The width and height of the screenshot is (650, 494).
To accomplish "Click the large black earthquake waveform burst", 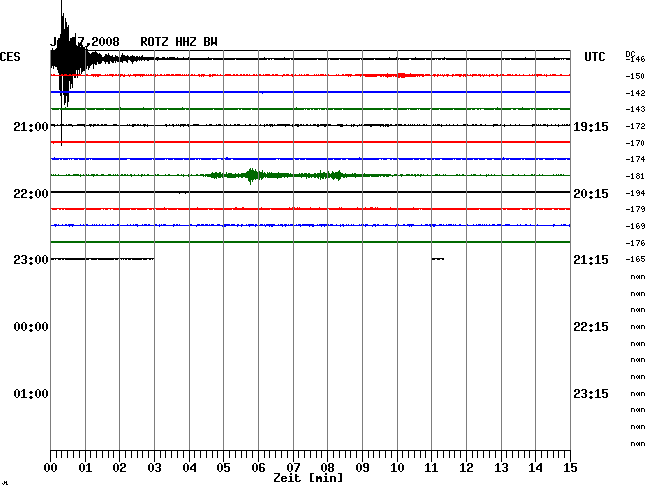I will [66, 59].
